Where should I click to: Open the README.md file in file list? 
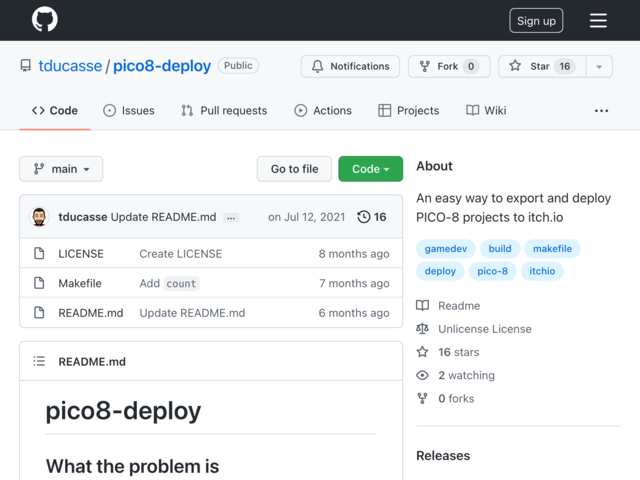(x=91, y=313)
